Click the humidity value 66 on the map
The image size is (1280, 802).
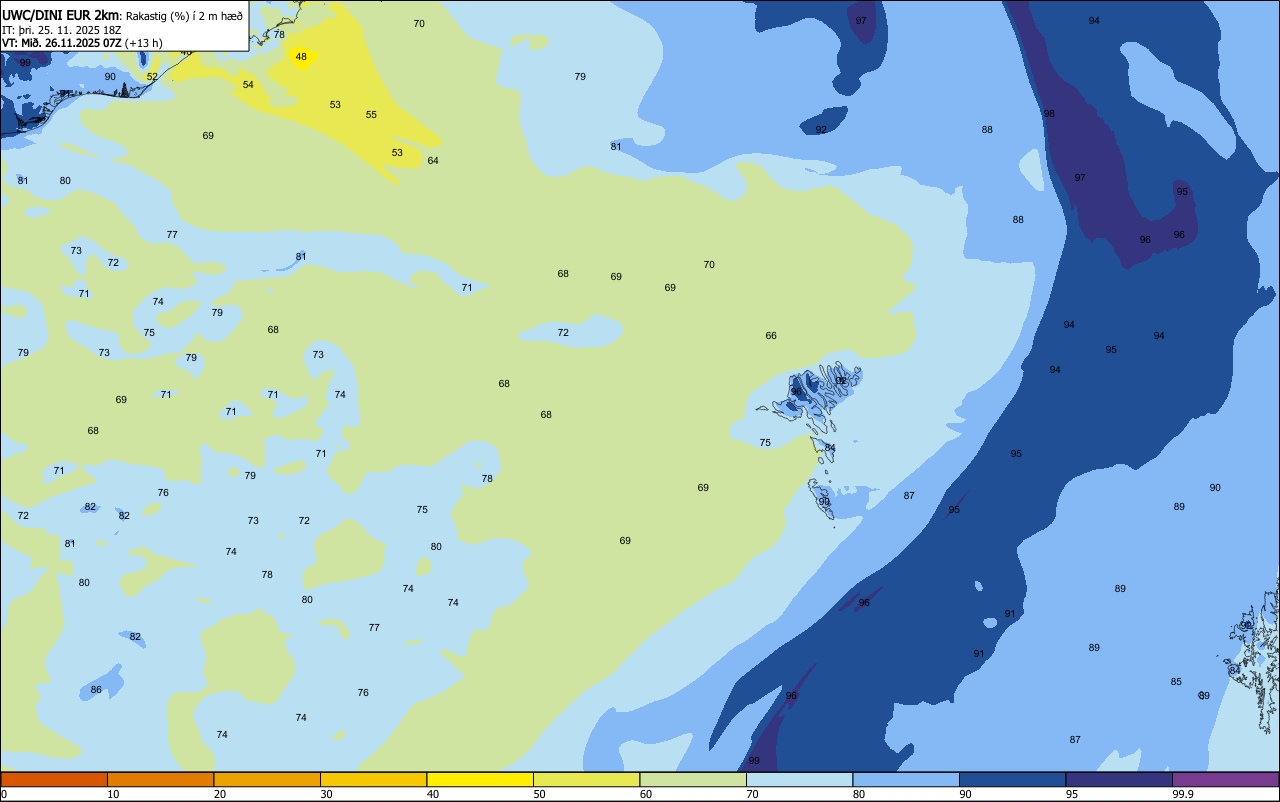[771, 336]
